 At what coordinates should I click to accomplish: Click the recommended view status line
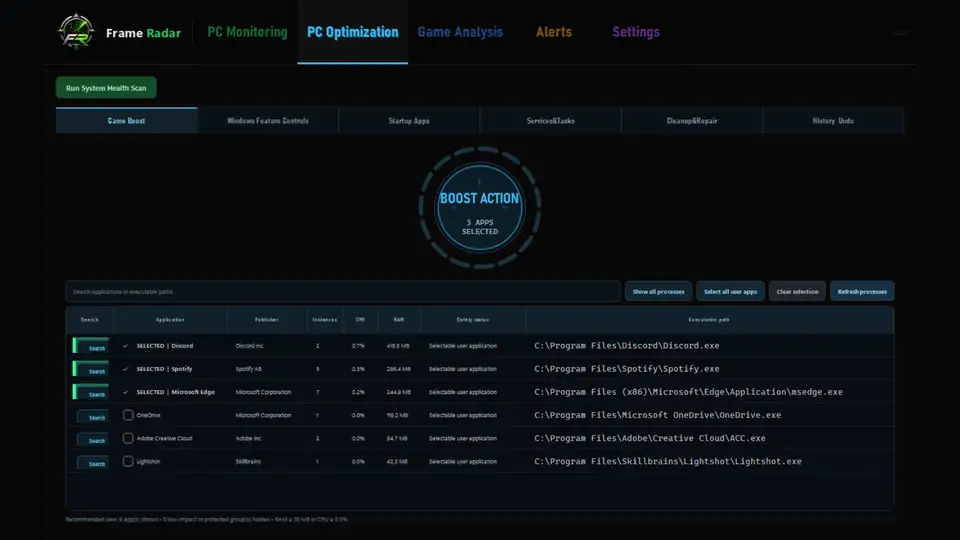(206, 519)
